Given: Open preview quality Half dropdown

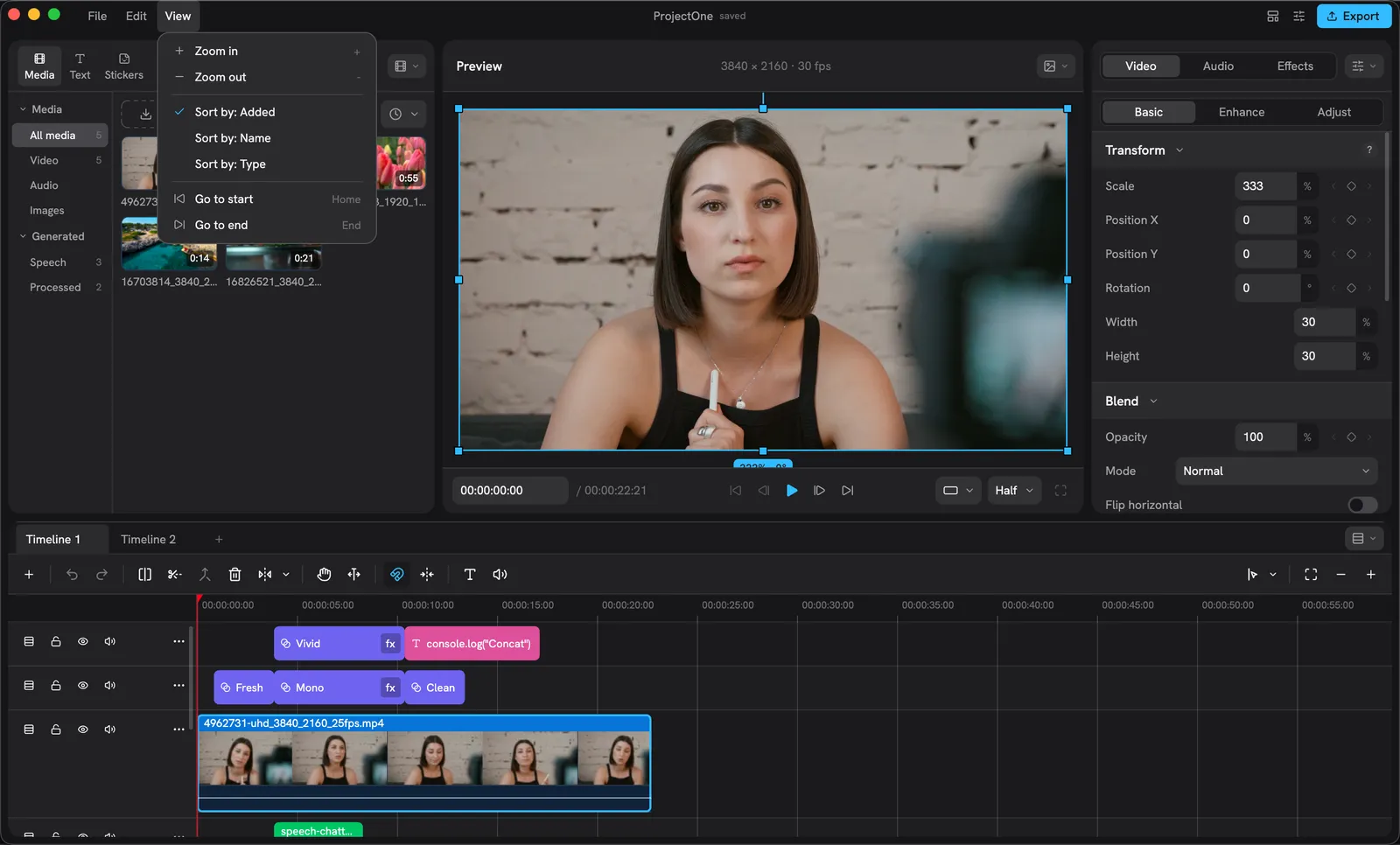Looking at the screenshot, I should tap(1013, 491).
